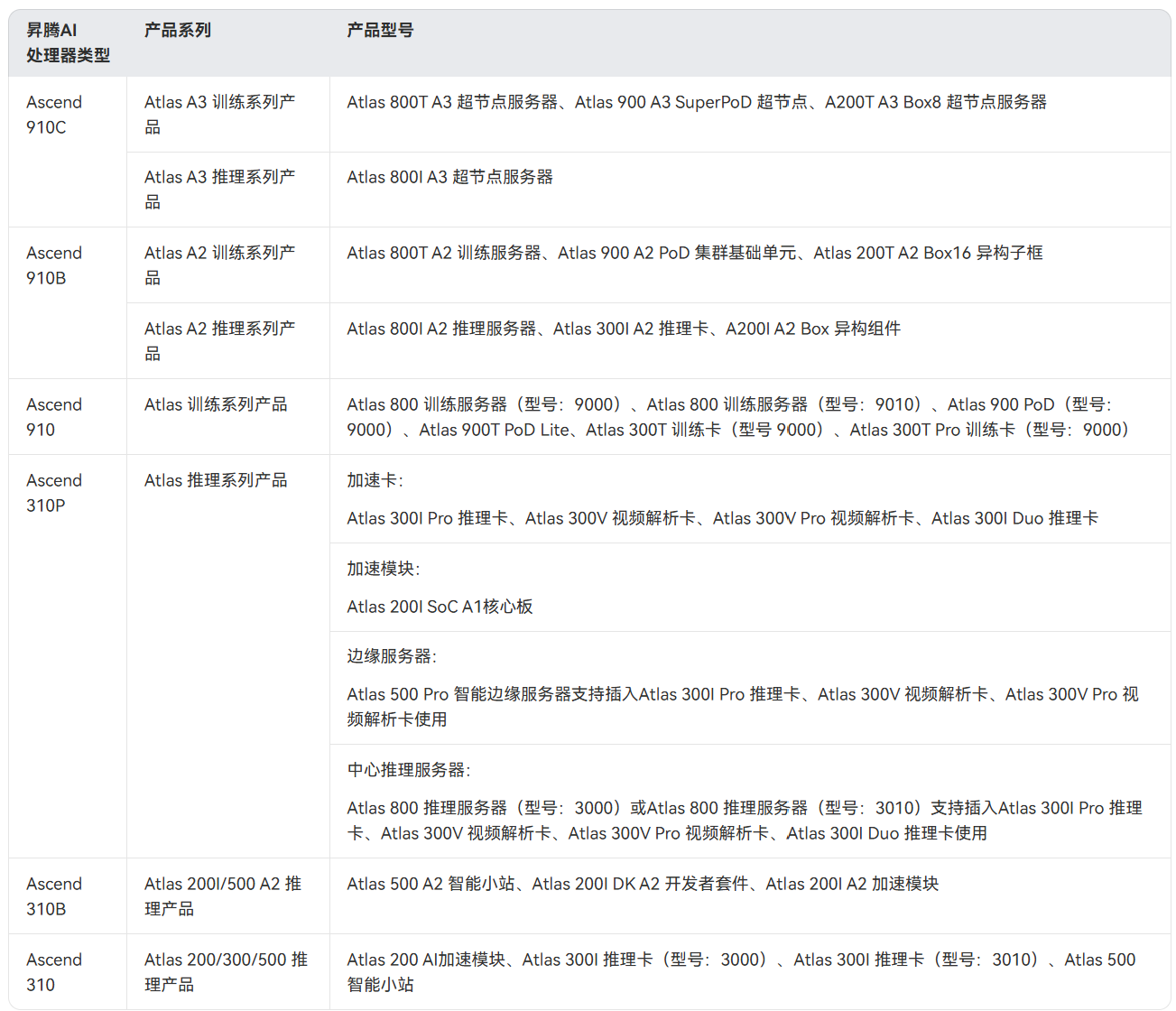The height and width of the screenshot is (1011, 1176).
Task: Select the Ascend 910 cell
Action: point(54,416)
